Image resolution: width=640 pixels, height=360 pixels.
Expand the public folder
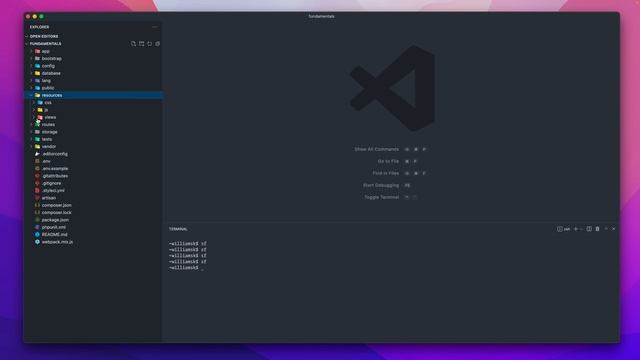pyautogui.click(x=94, y=88)
